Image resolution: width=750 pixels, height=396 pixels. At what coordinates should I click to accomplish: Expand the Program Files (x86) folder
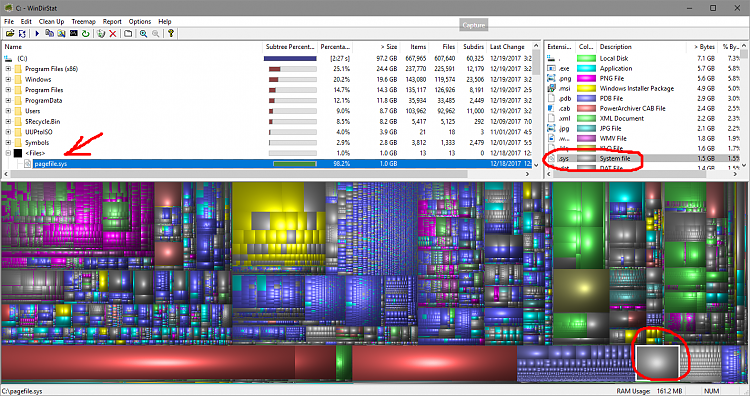8,69
